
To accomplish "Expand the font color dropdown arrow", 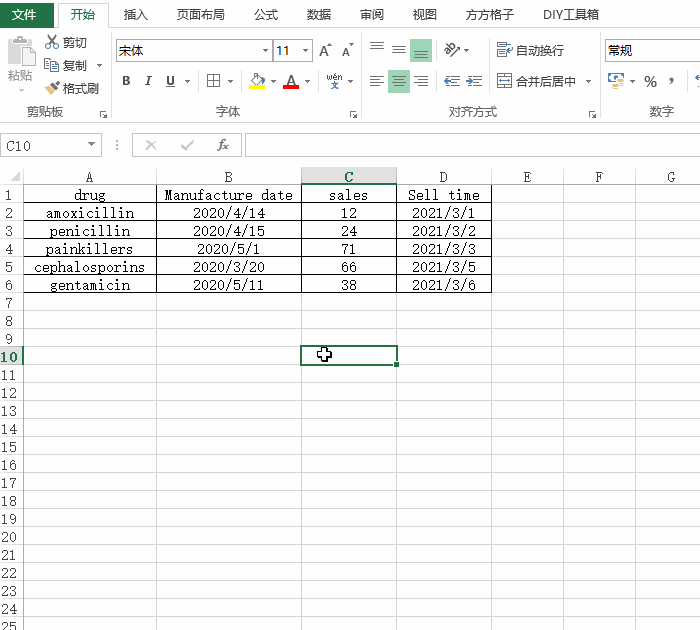I will pos(307,81).
